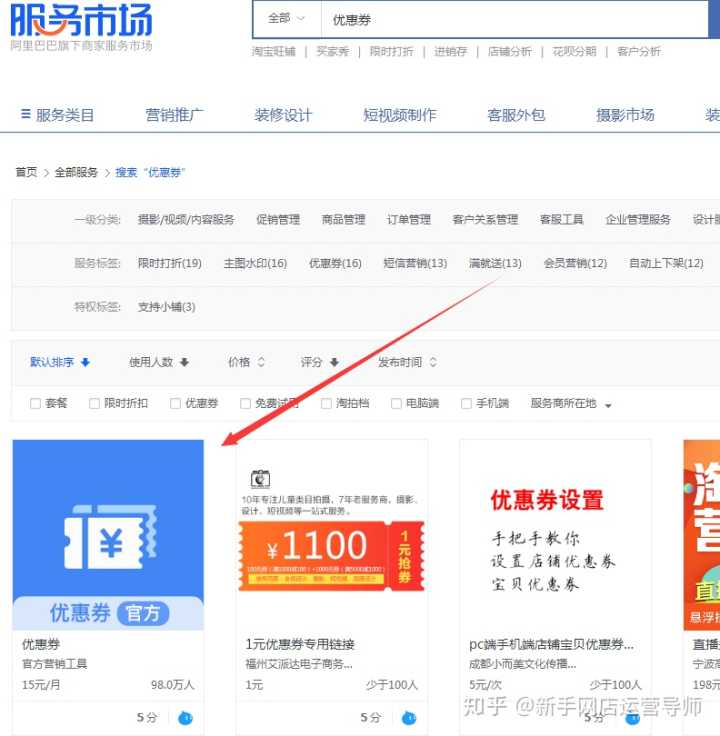Open the 全部 search category dropdown
The height and width of the screenshot is (736, 720).
click(286, 19)
